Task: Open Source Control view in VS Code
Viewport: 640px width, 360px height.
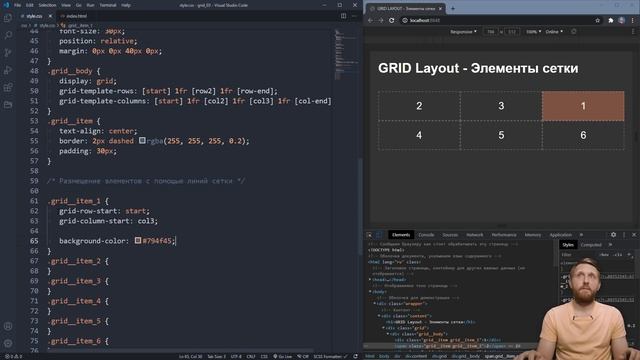Action: pos(8,53)
